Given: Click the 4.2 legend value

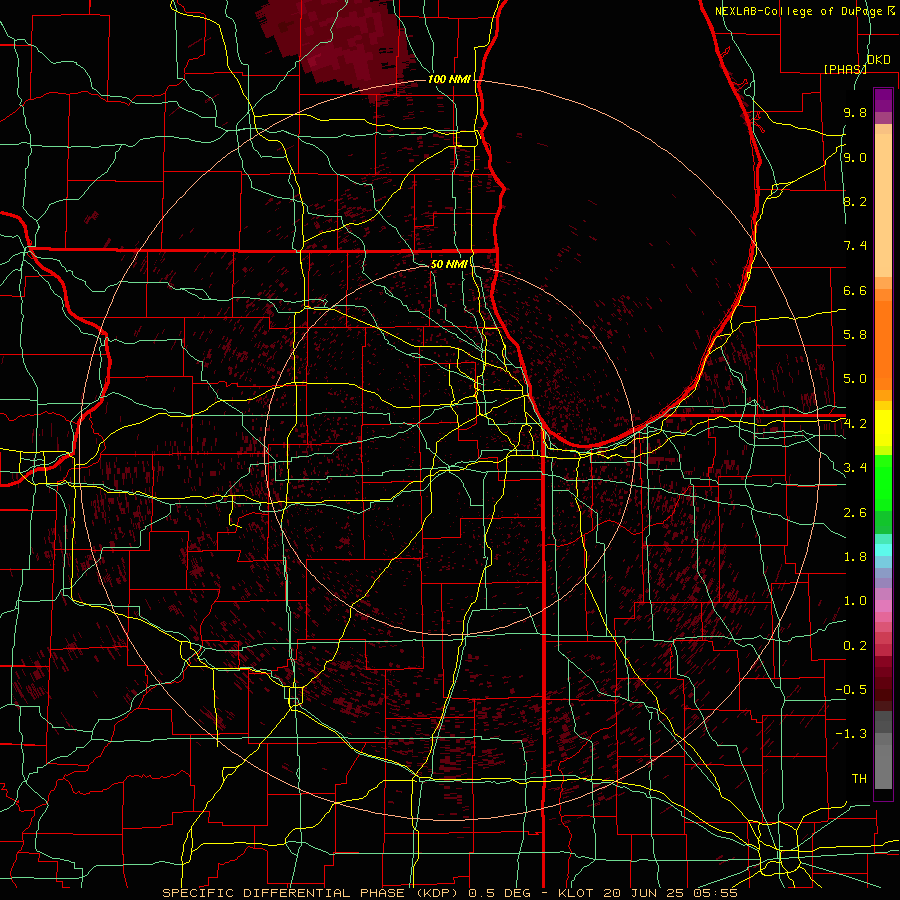Looking at the screenshot, I should coord(855,424).
